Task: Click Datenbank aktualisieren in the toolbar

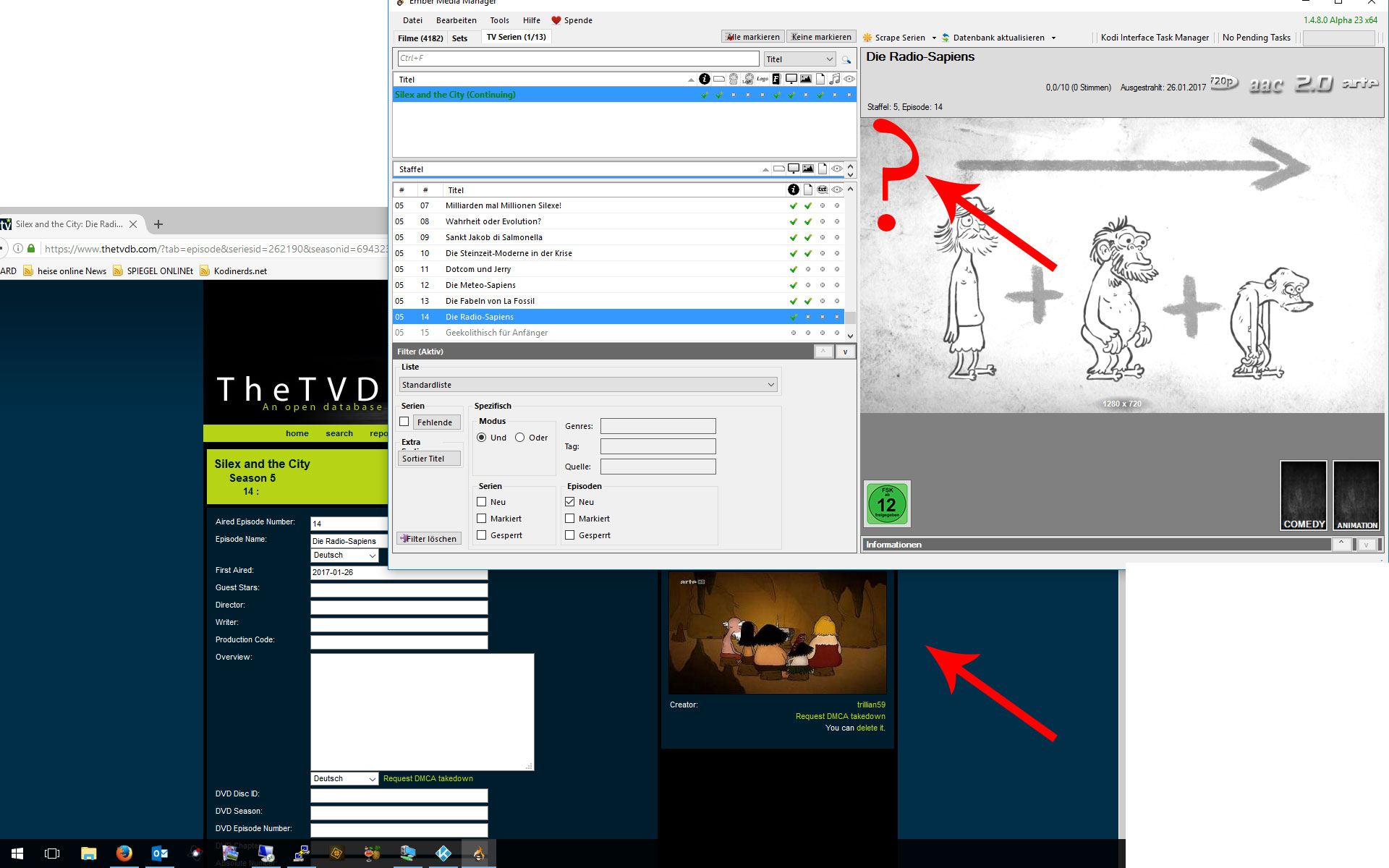Action: (x=993, y=38)
